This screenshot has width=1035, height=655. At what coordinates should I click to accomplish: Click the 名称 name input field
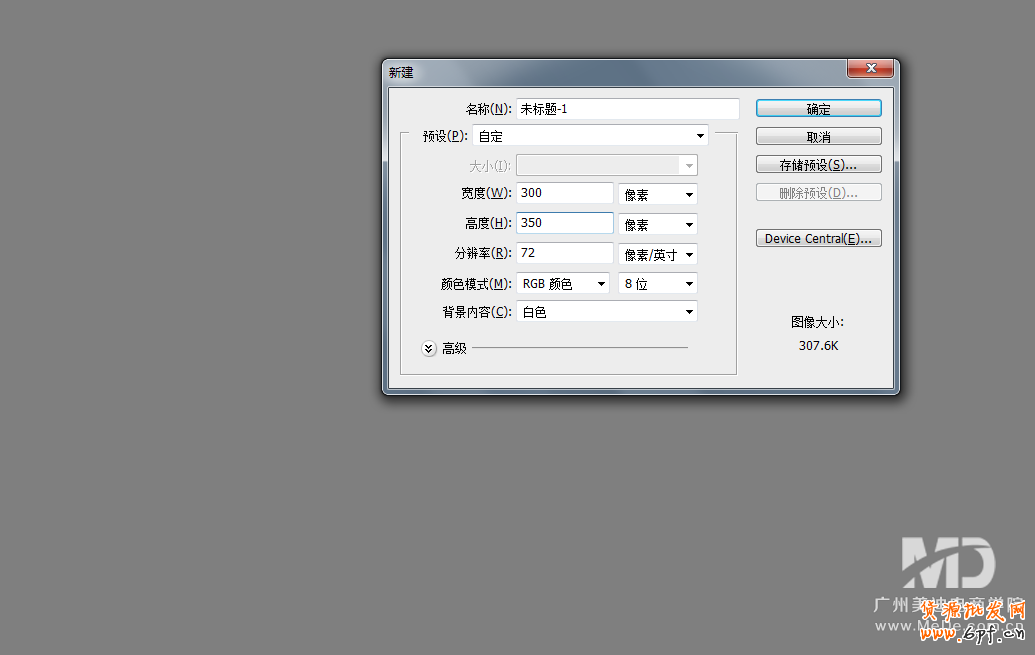point(627,109)
